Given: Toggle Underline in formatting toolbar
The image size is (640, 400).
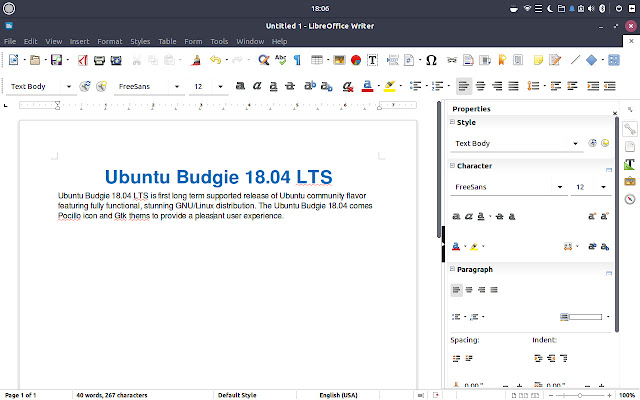Looking at the screenshot, I should coord(273,86).
